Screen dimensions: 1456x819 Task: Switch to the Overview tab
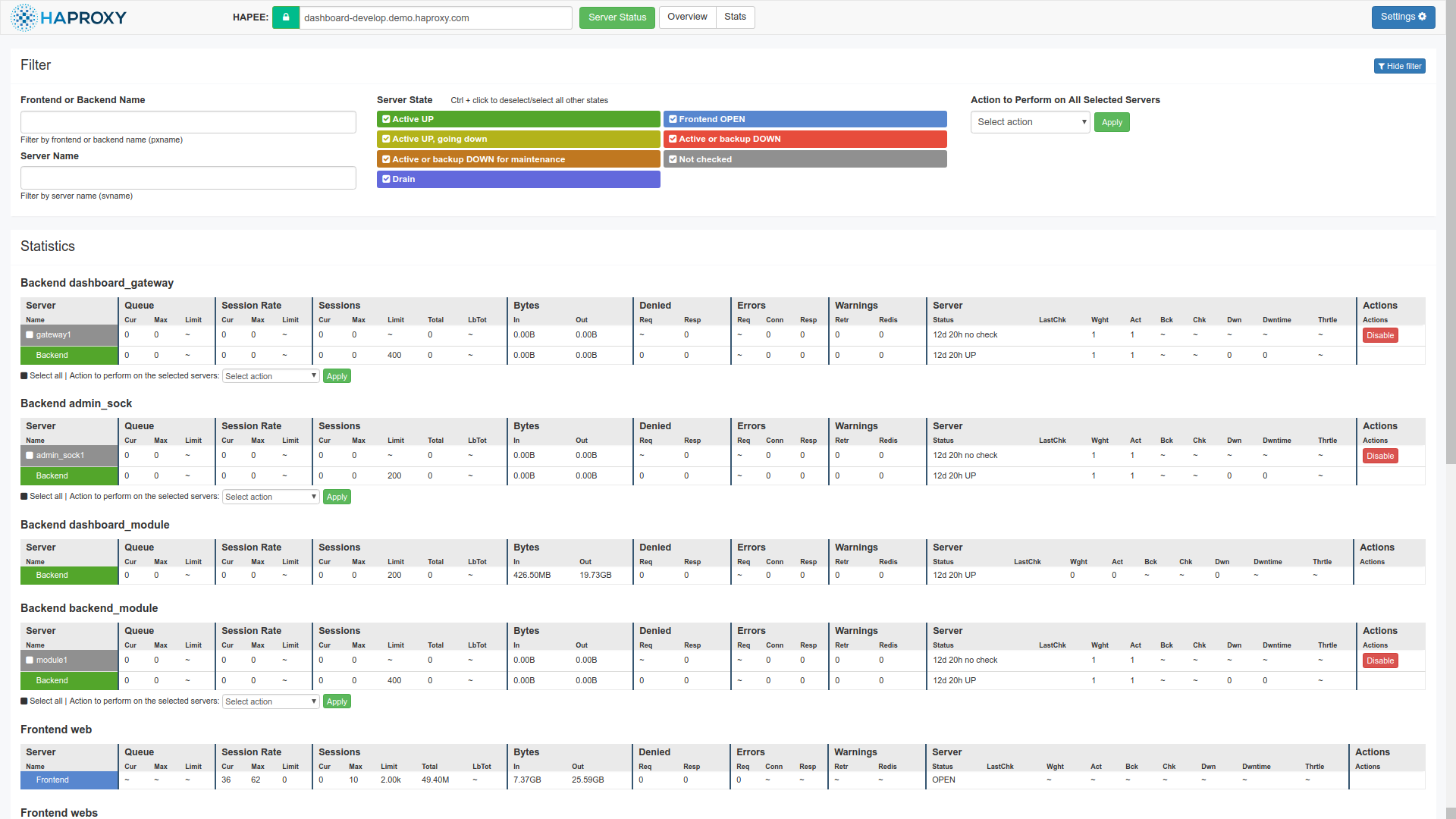tap(687, 17)
